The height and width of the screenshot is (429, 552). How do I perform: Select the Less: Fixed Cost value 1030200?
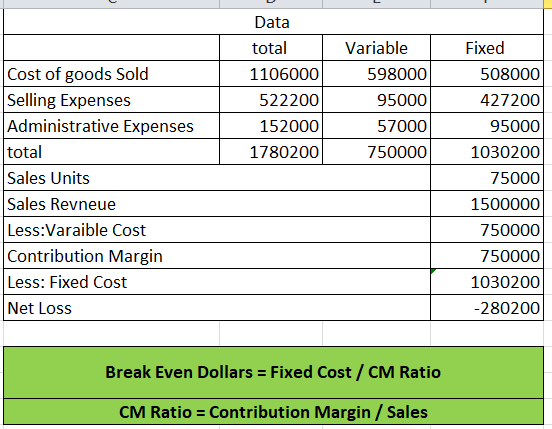point(487,282)
